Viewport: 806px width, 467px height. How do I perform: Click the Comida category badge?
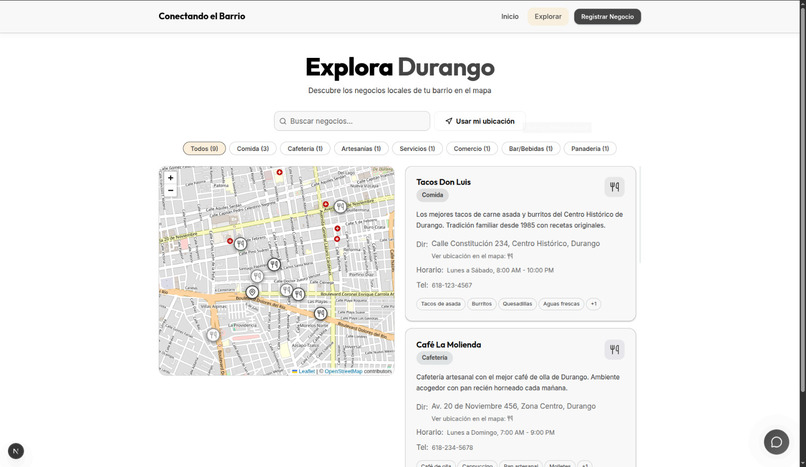point(432,195)
